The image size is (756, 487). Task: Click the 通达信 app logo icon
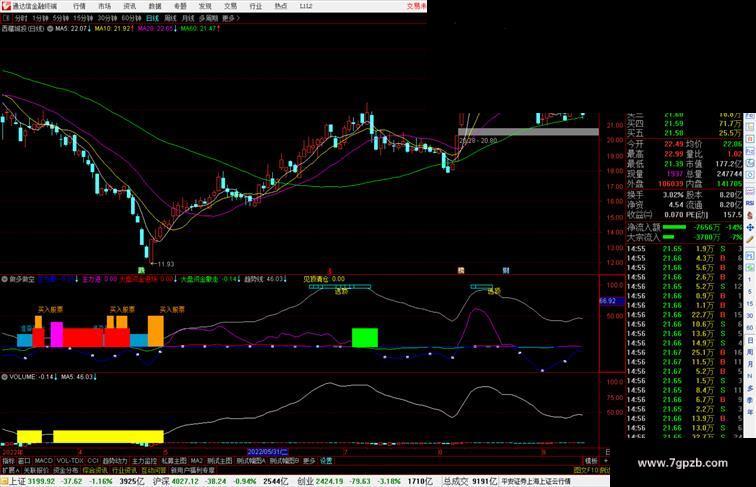pyautogui.click(x=6, y=6)
